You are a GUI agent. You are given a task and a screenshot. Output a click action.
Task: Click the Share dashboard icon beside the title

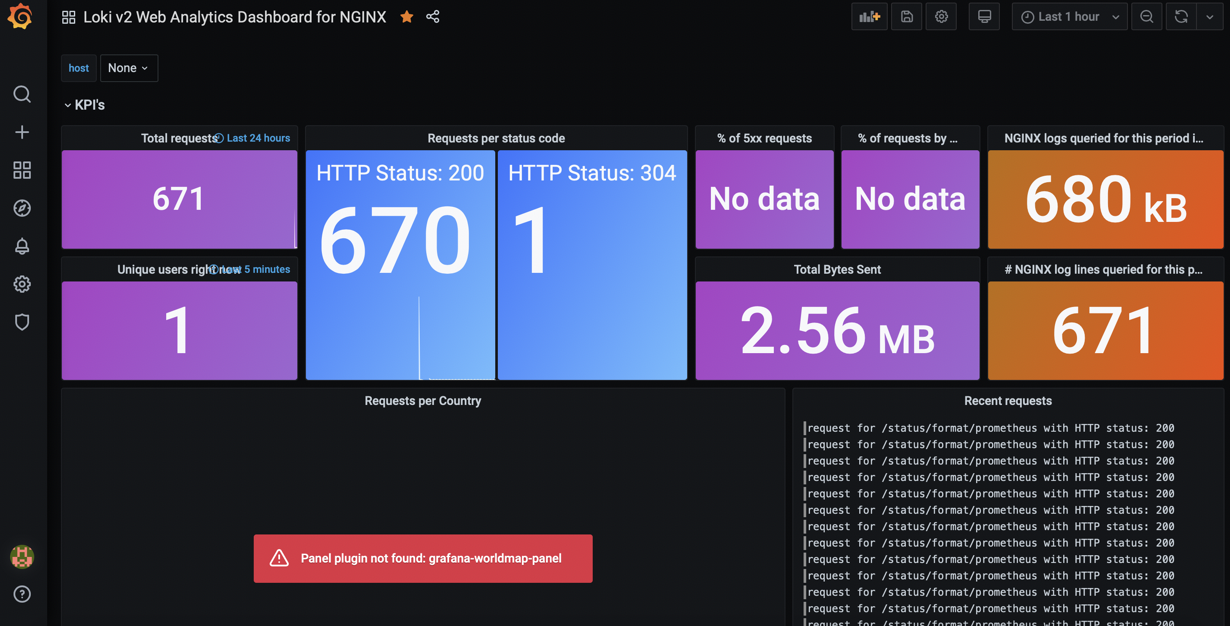(x=432, y=16)
